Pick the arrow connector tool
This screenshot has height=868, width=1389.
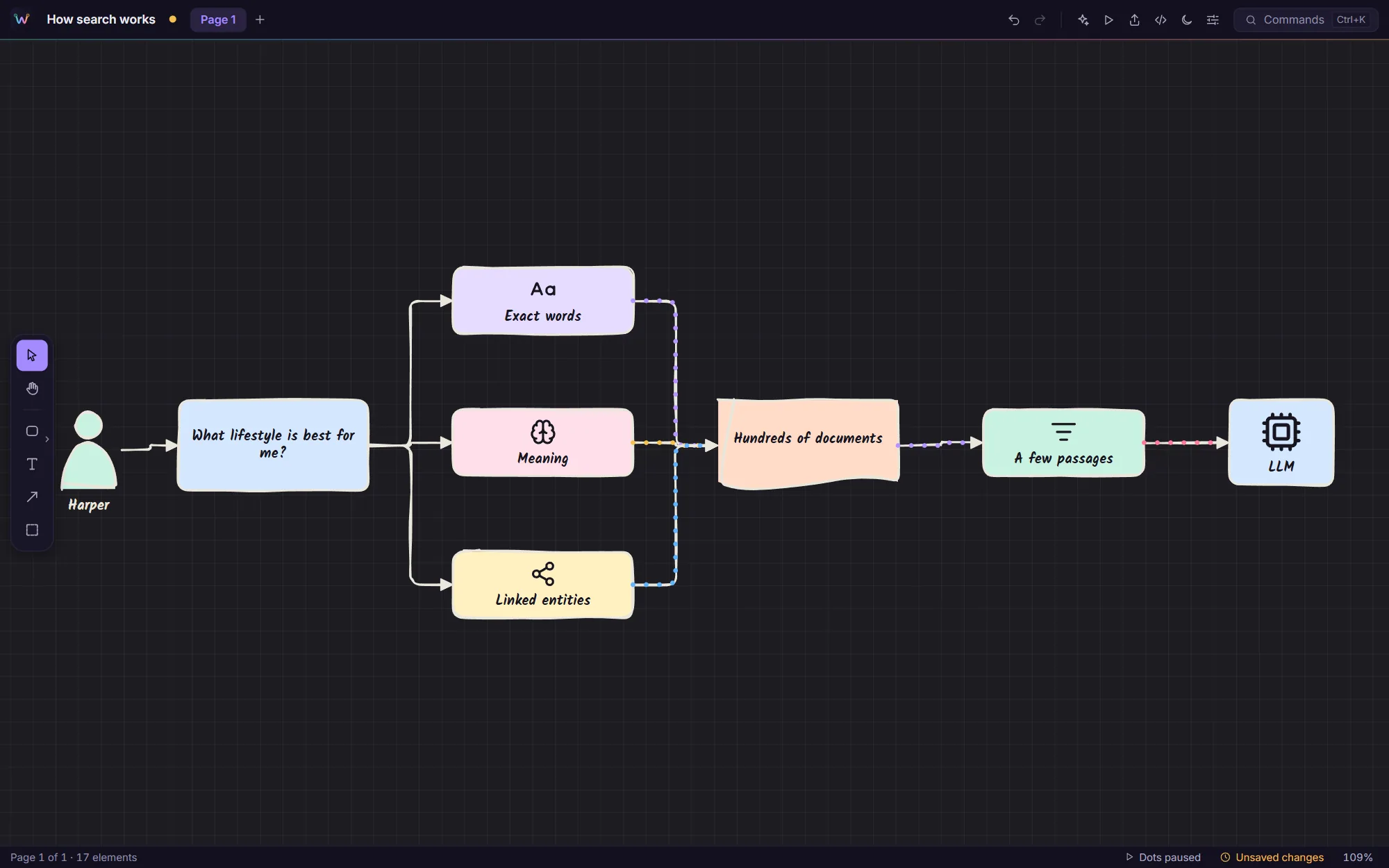32,497
